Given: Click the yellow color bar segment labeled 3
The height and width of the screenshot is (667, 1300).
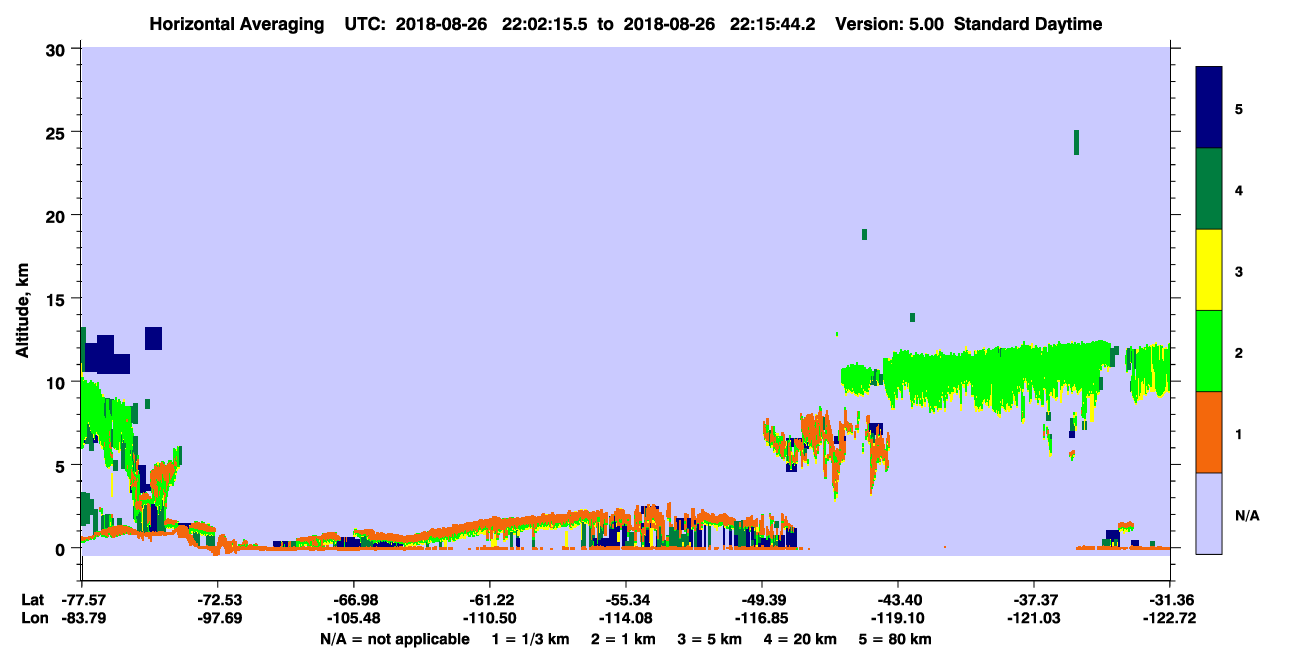Looking at the screenshot, I should (1209, 270).
